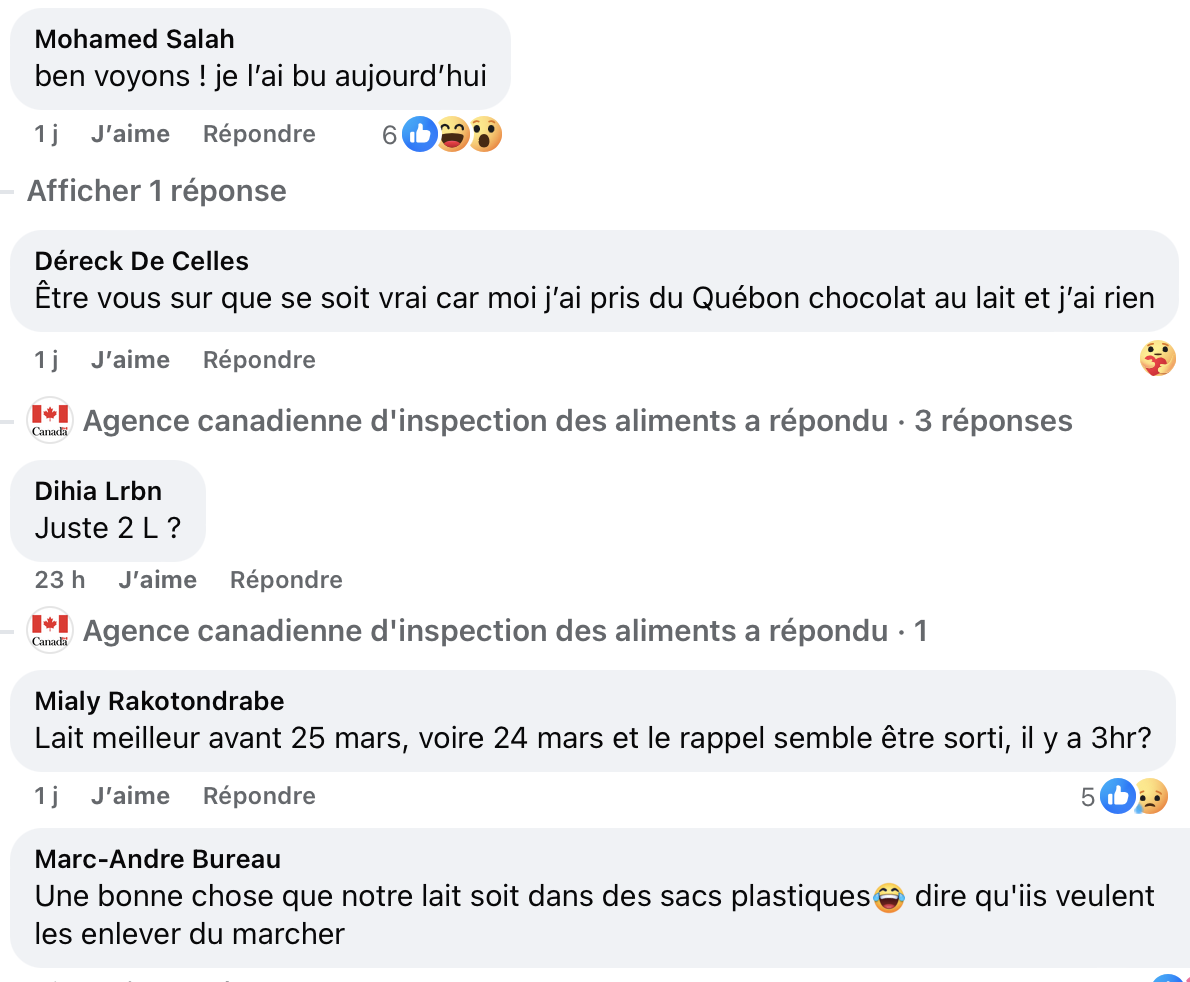1190x982 pixels.
Task: View Mialy Rakotondrabe's profile
Action: click(x=159, y=701)
